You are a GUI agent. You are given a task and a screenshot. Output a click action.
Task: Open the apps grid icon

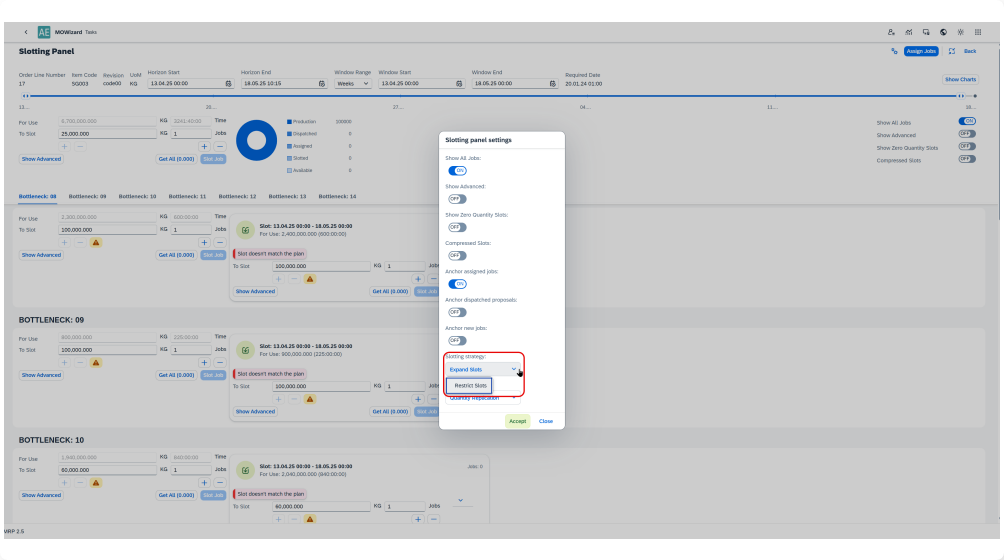click(978, 32)
